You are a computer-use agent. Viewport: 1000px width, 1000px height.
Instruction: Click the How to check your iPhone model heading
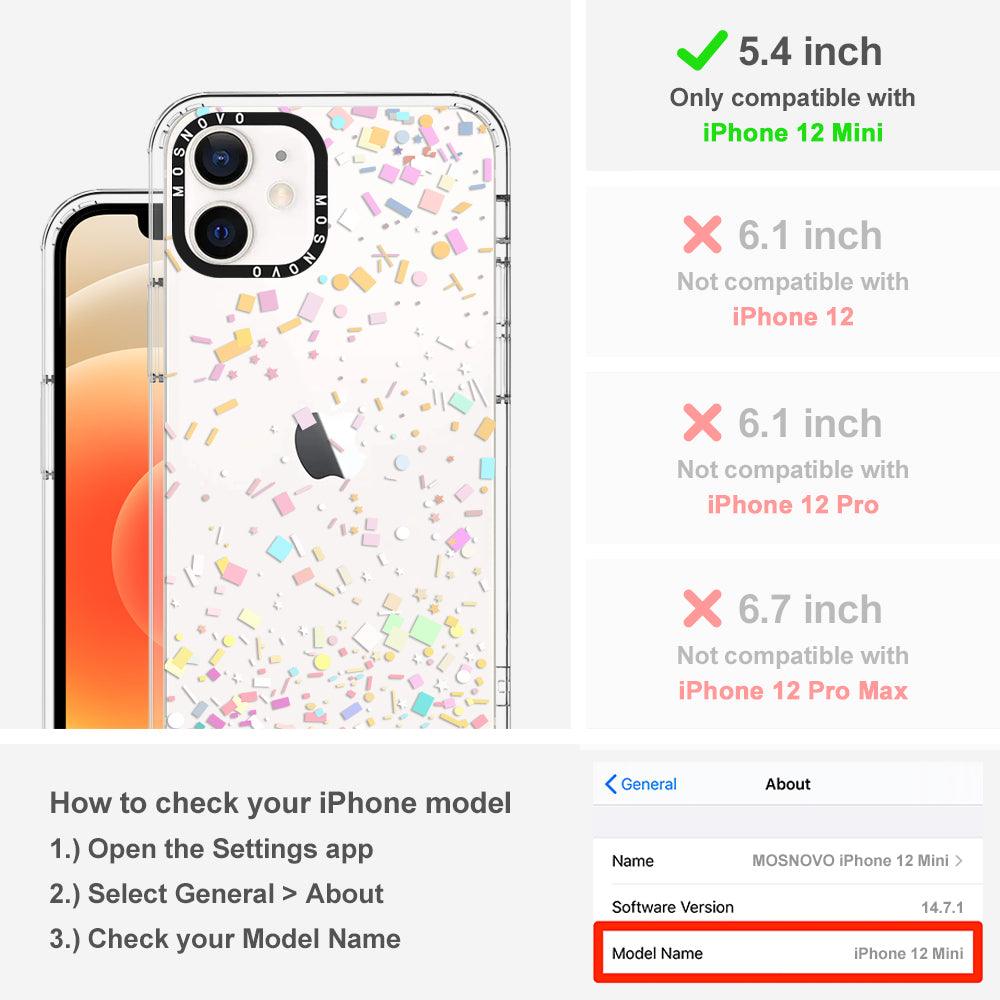tap(281, 803)
